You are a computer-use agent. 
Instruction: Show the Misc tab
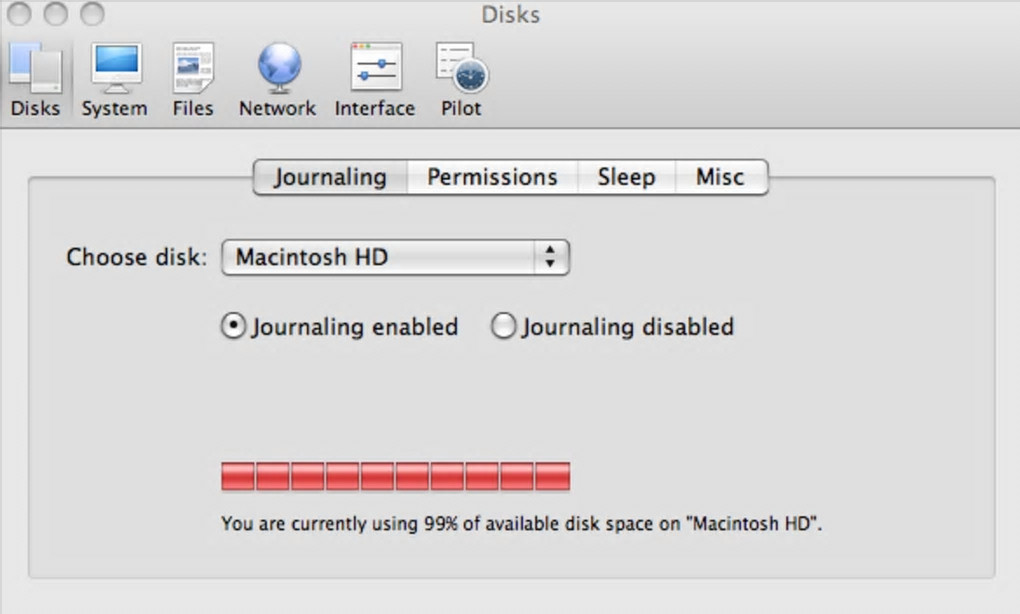click(720, 177)
